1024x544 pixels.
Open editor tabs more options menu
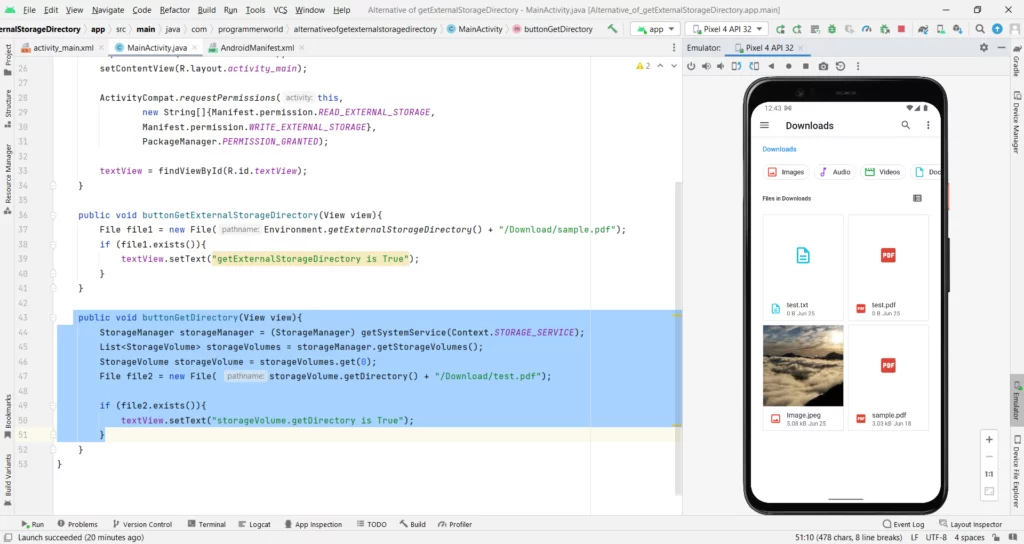(x=674, y=48)
